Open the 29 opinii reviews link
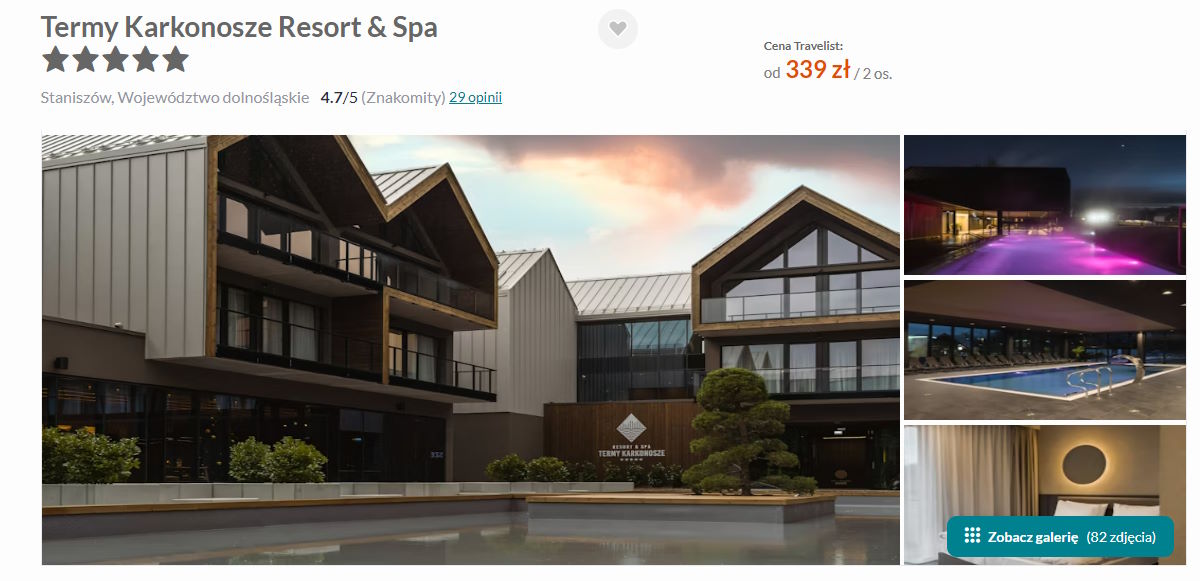This screenshot has height=581, width=1200. coord(475,98)
